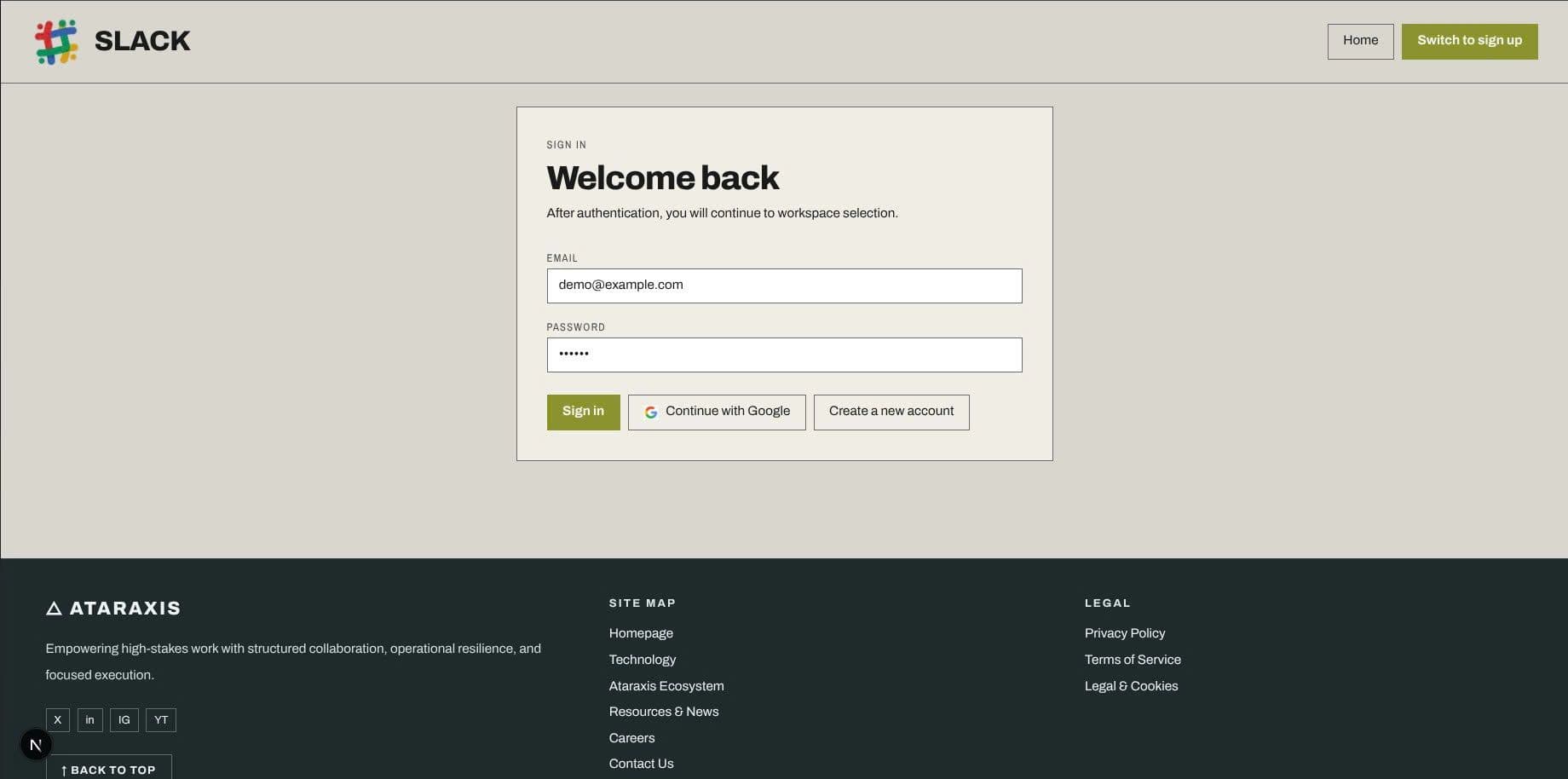Open the Contact Us link
Viewport: 1568px width, 779px height.
click(x=642, y=764)
